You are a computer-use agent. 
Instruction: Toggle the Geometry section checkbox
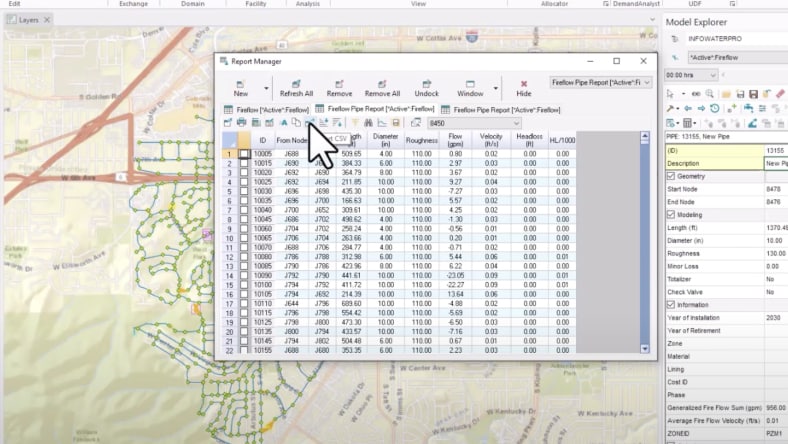coord(671,176)
